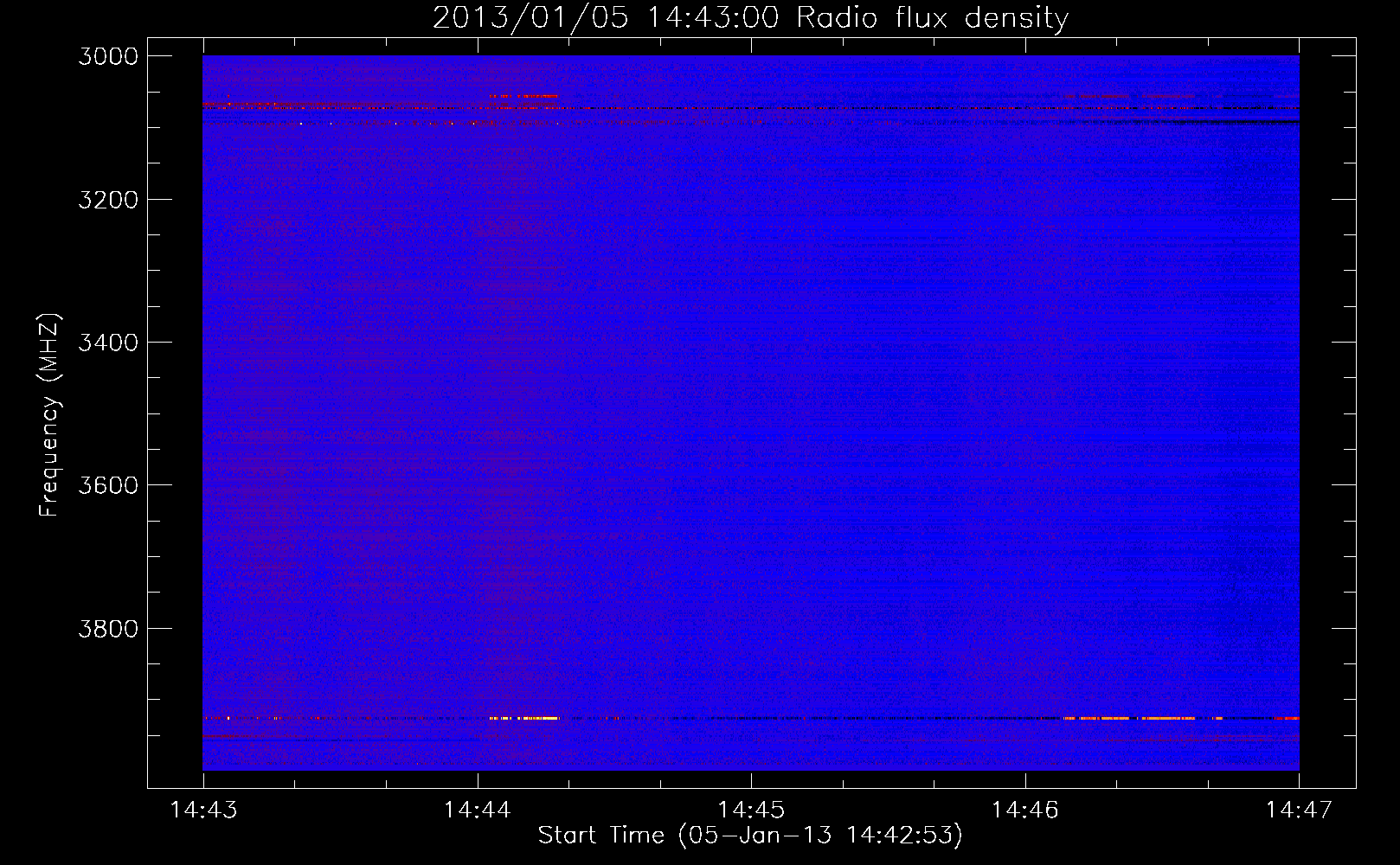This screenshot has width=1400, height=865.
Task: Click the 3200 frequency tick label
Action: coord(108,199)
